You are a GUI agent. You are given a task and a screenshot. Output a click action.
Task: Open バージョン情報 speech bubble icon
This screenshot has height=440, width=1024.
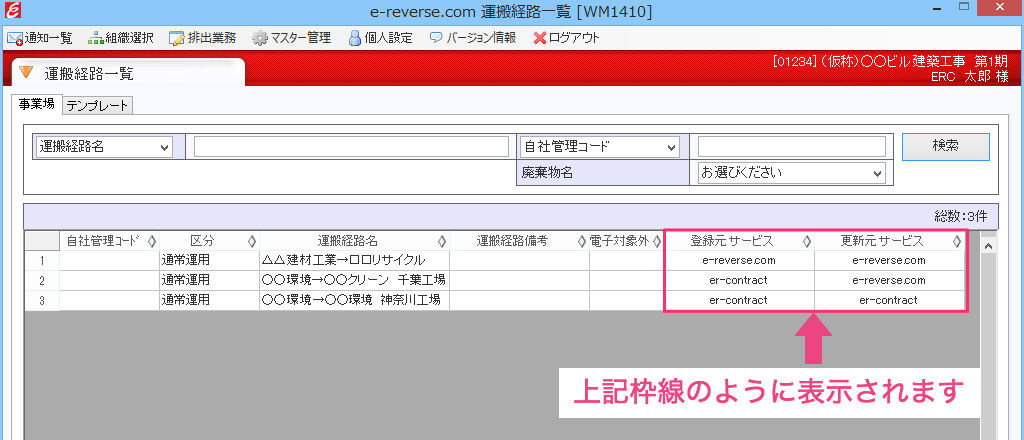coord(435,38)
